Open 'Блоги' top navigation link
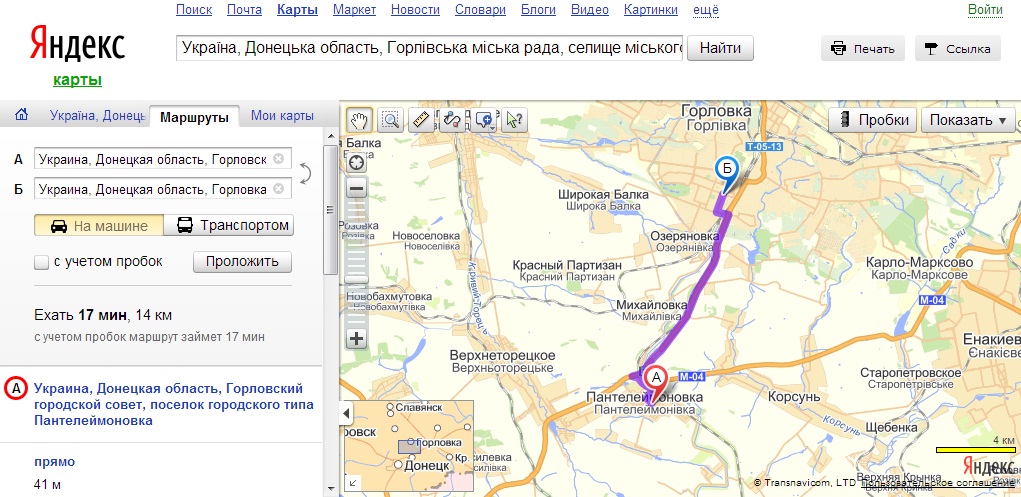This screenshot has width=1021, height=497. coord(538,10)
